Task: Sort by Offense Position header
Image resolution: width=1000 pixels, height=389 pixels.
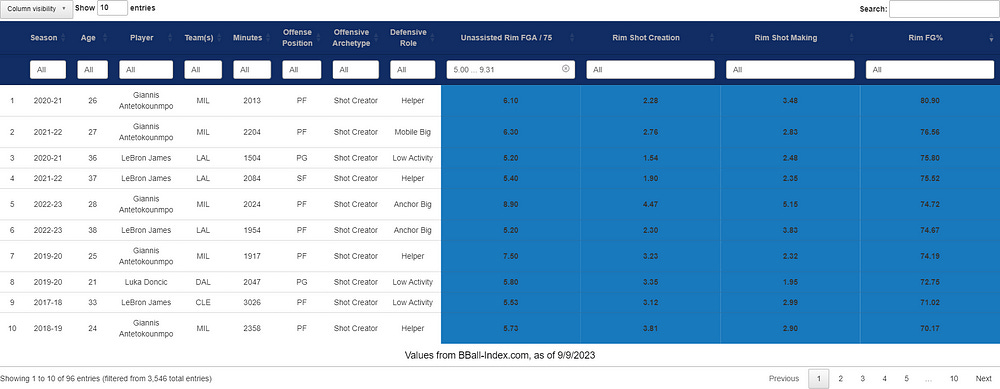Action: tap(298, 38)
